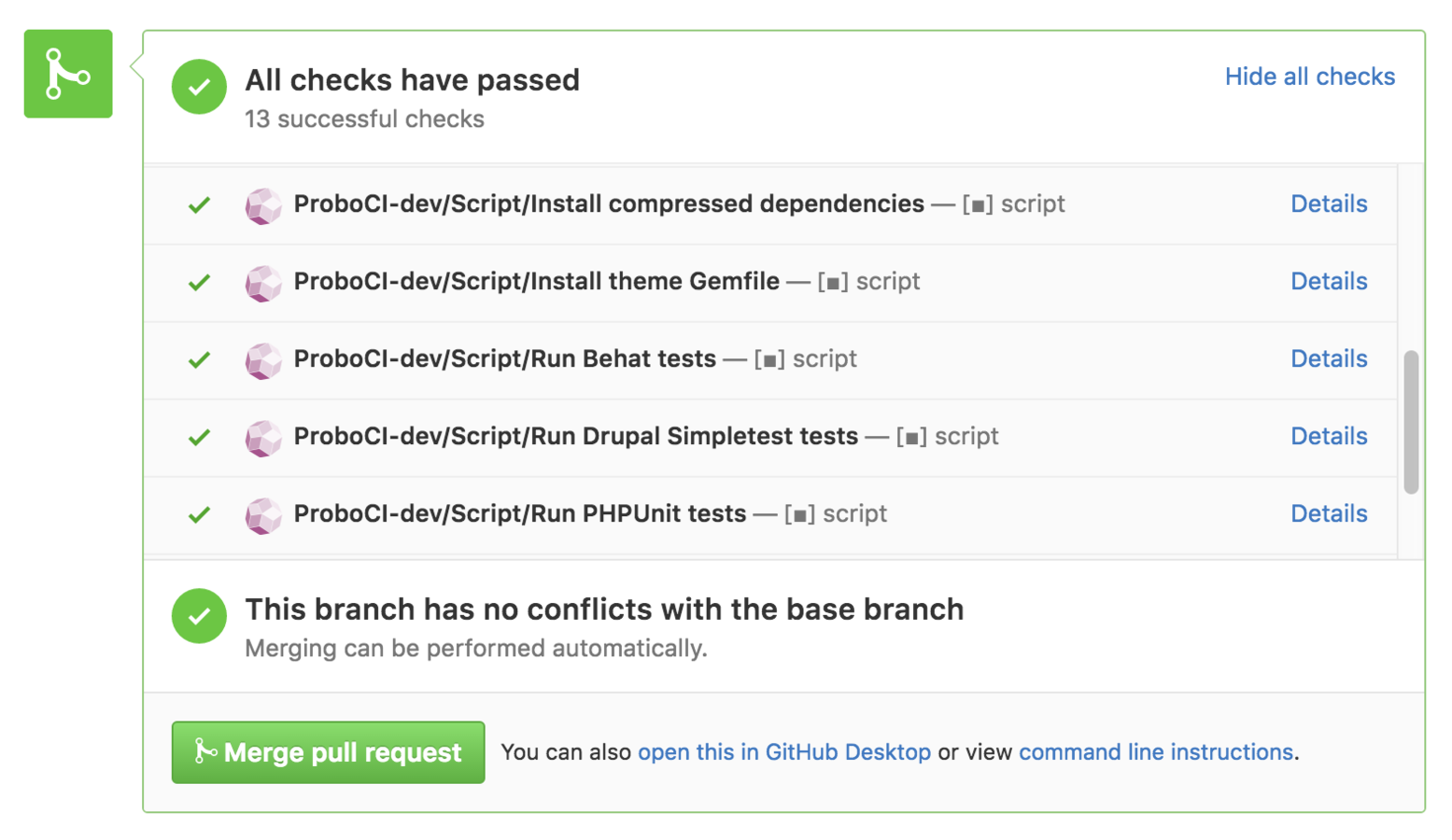View Details of Run Behat tests check
Image resolution: width=1452 pixels, height=840 pixels.
[1329, 359]
